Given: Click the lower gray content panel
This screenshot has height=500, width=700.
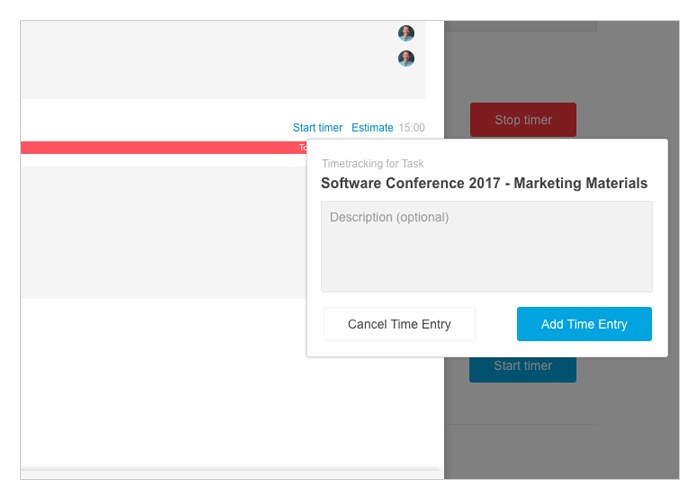Looking at the screenshot, I should click(x=163, y=233).
